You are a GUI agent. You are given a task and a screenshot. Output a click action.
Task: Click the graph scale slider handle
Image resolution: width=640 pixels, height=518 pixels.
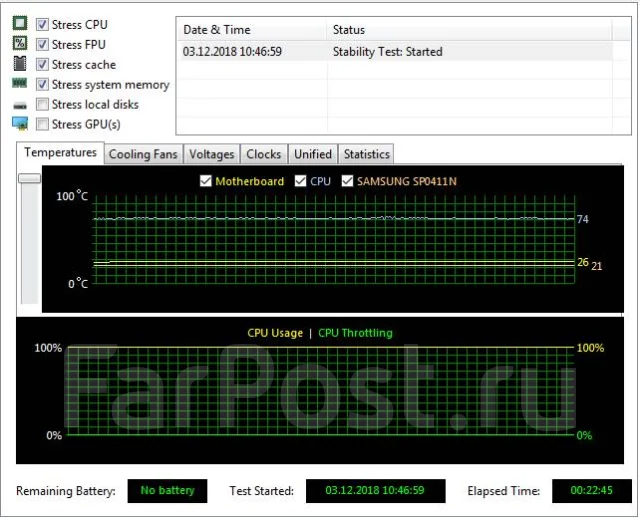(29, 178)
